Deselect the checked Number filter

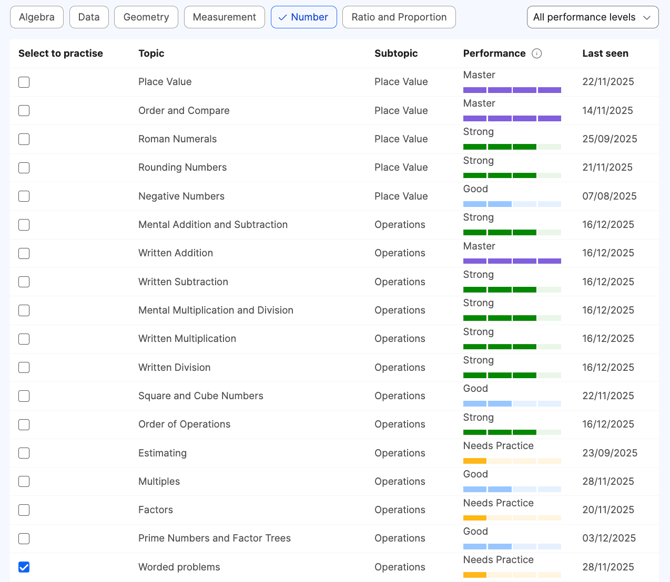(303, 17)
